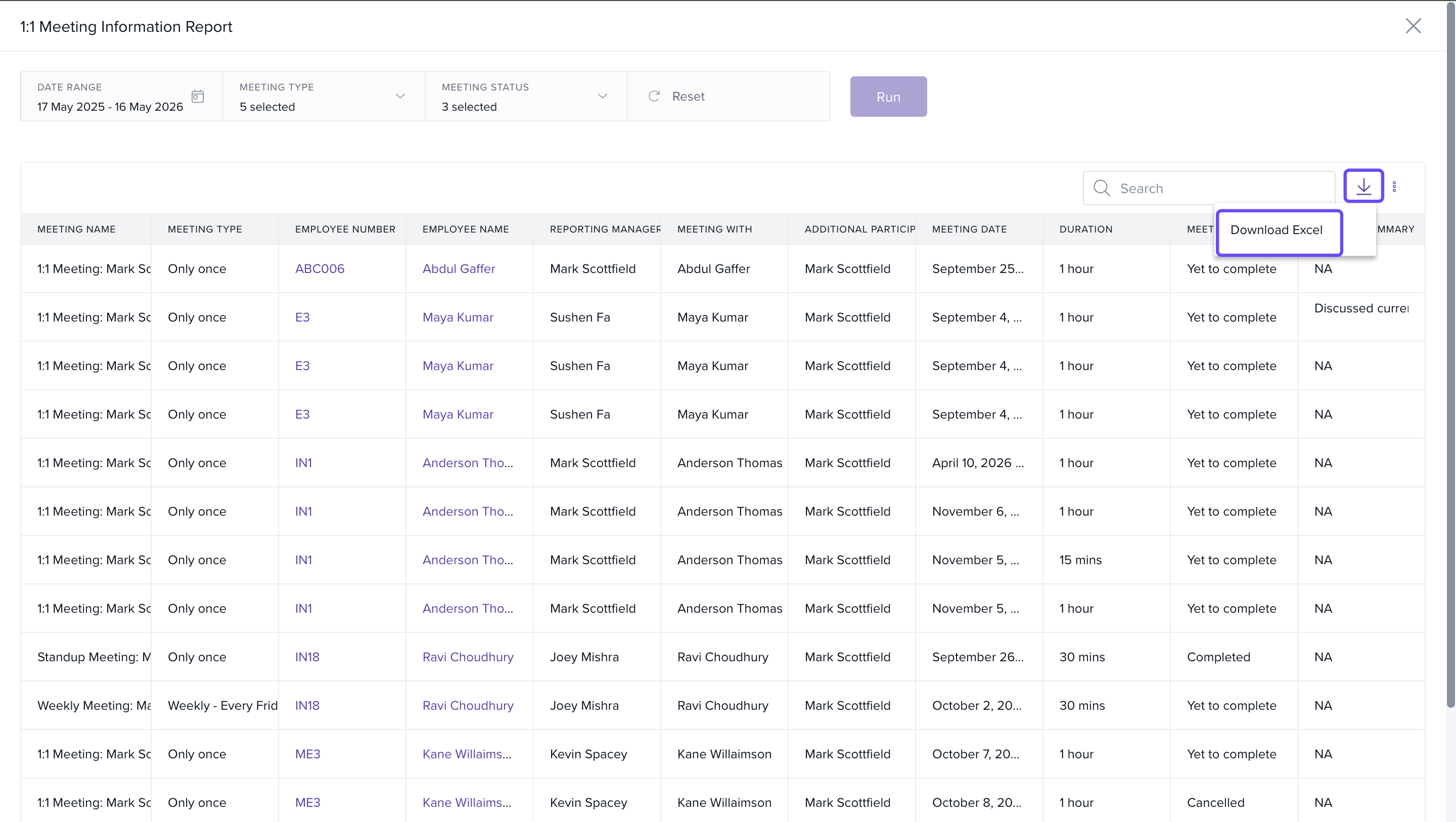Click the download arrow icon
This screenshot has width=1456, height=822.
(1363, 186)
